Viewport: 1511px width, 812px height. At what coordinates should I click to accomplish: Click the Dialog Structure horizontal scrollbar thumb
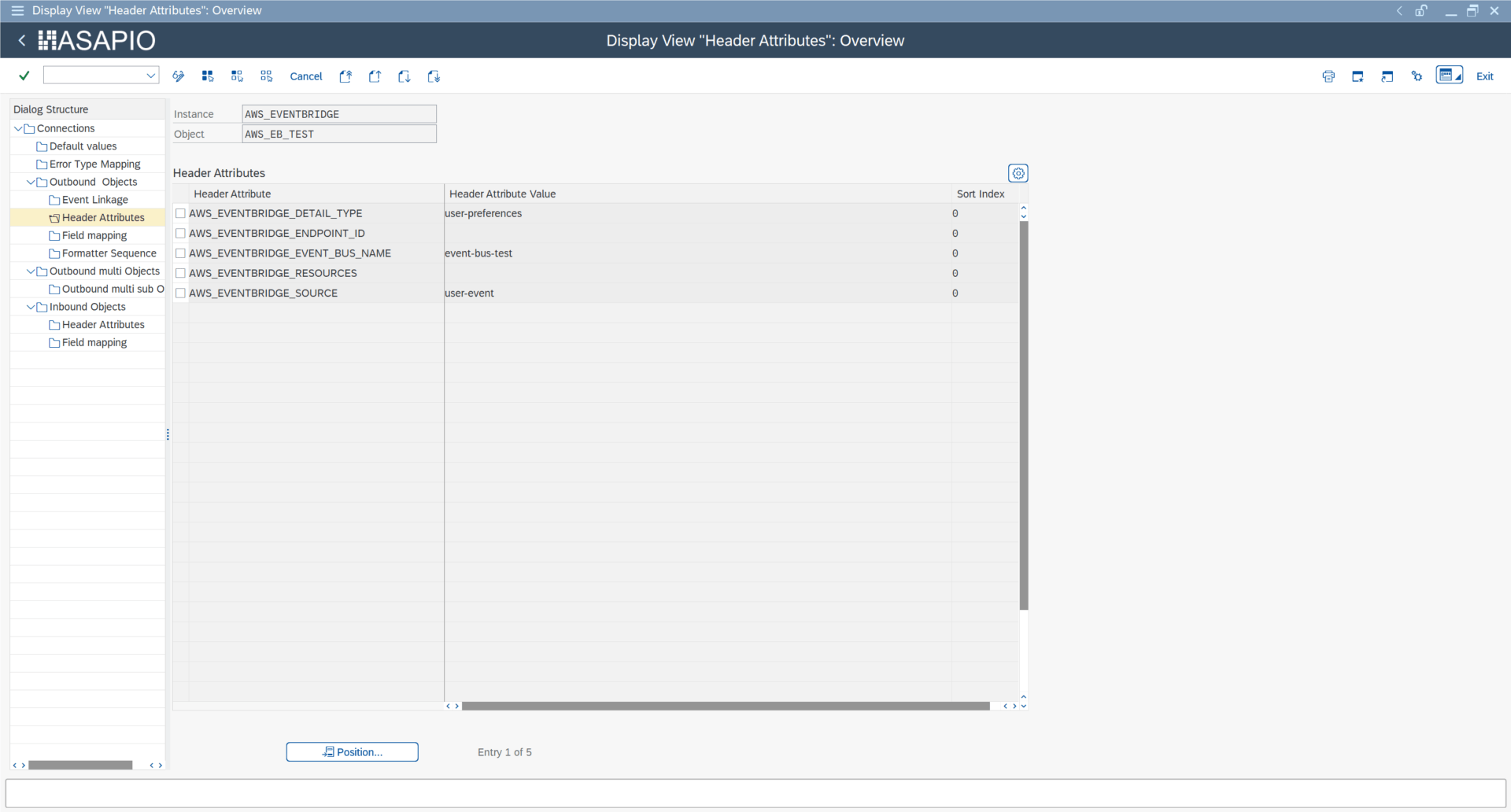click(80, 765)
